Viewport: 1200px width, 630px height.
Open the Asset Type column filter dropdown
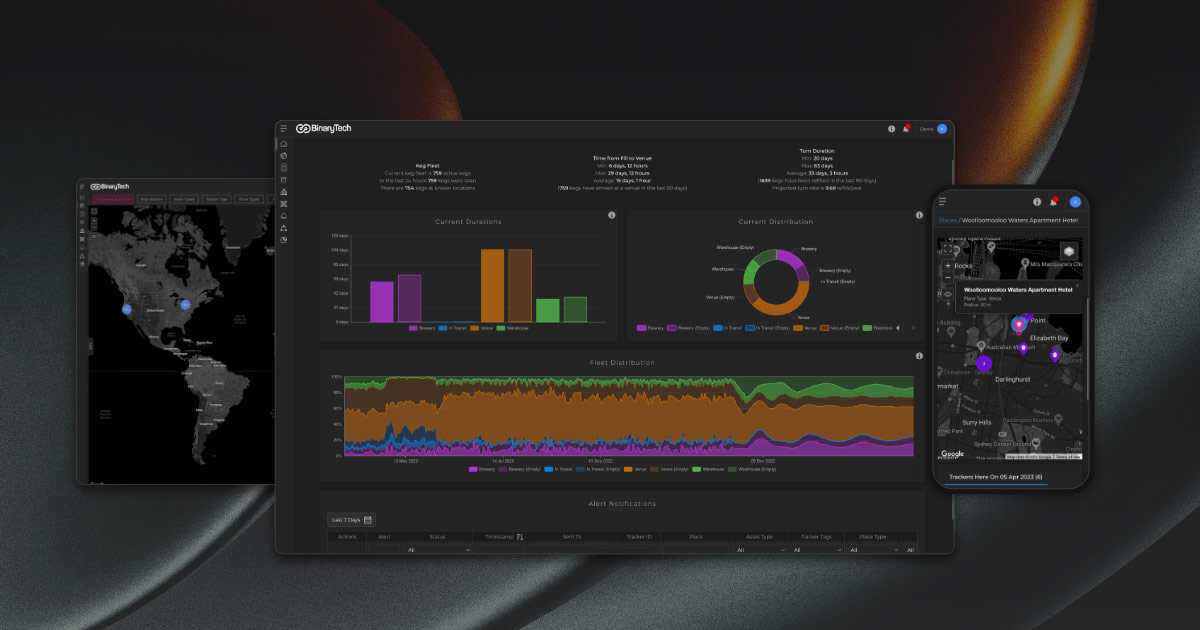[759, 549]
